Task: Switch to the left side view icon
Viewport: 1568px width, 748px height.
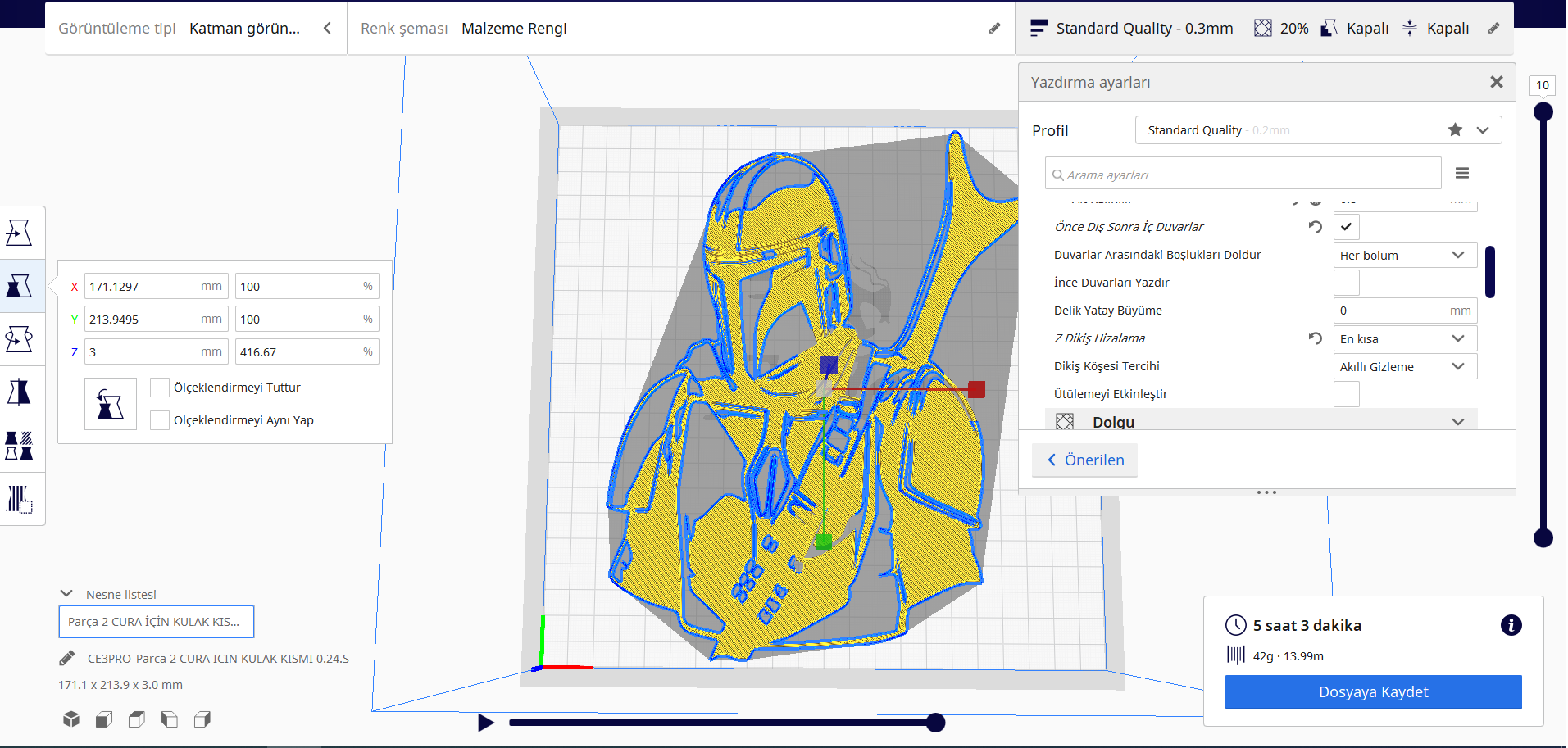Action: tap(170, 719)
